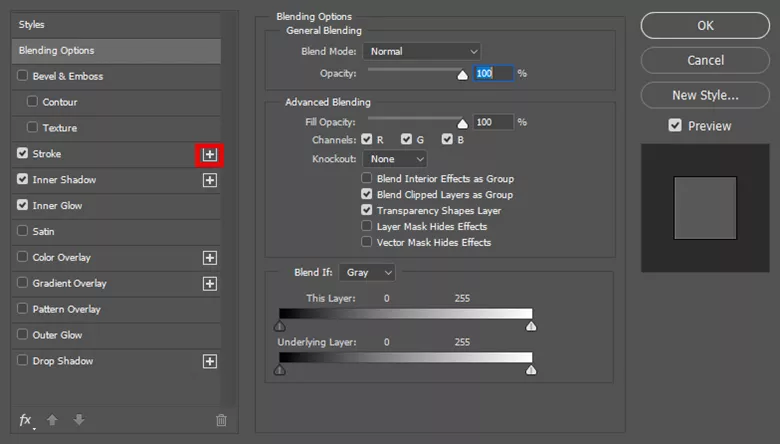Open the fx effects menu icon
780x444 pixels.
click(x=25, y=420)
